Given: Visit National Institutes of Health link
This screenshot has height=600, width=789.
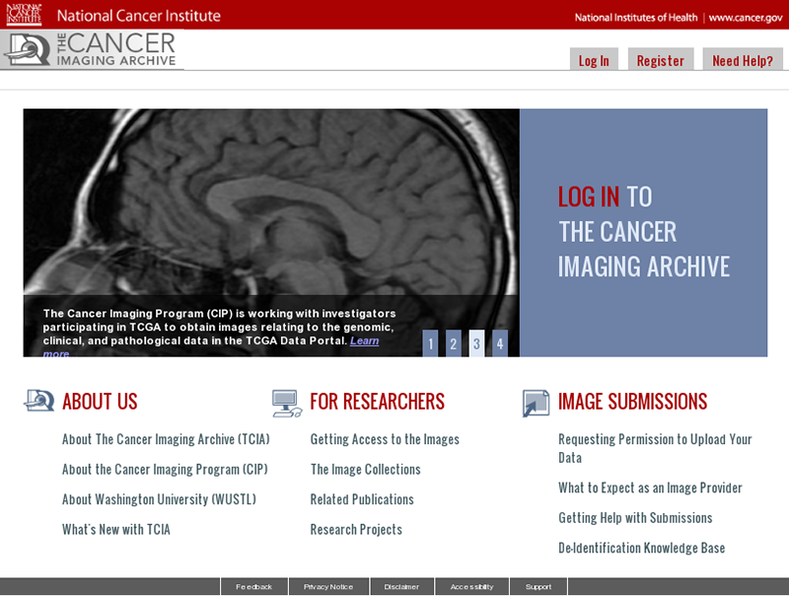Looking at the screenshot, I should click(636, 18).
